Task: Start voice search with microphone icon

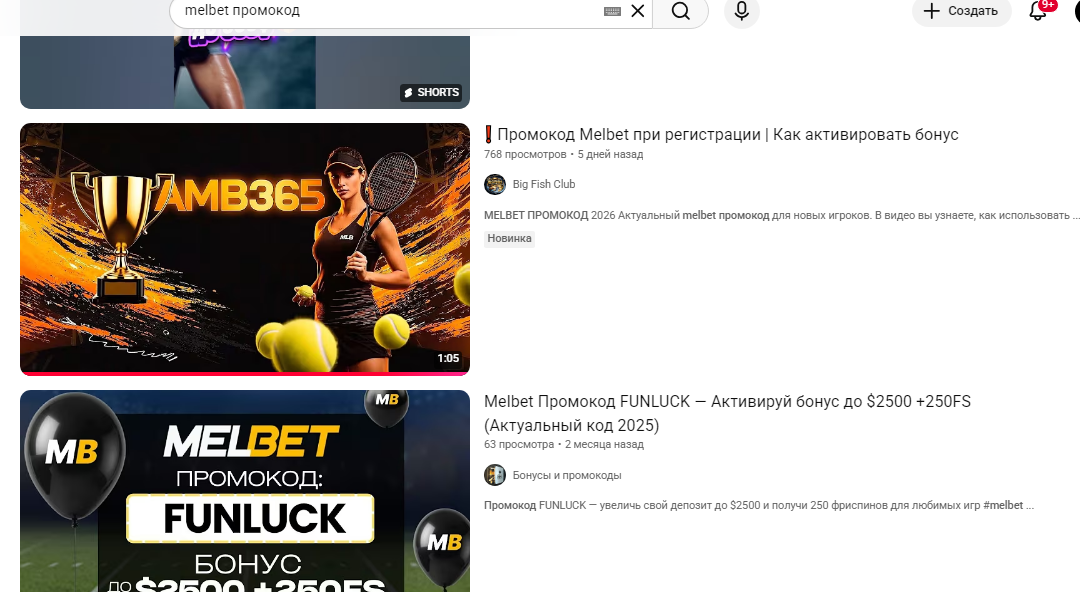Action: pyautogui.click(x=742, y=11)
